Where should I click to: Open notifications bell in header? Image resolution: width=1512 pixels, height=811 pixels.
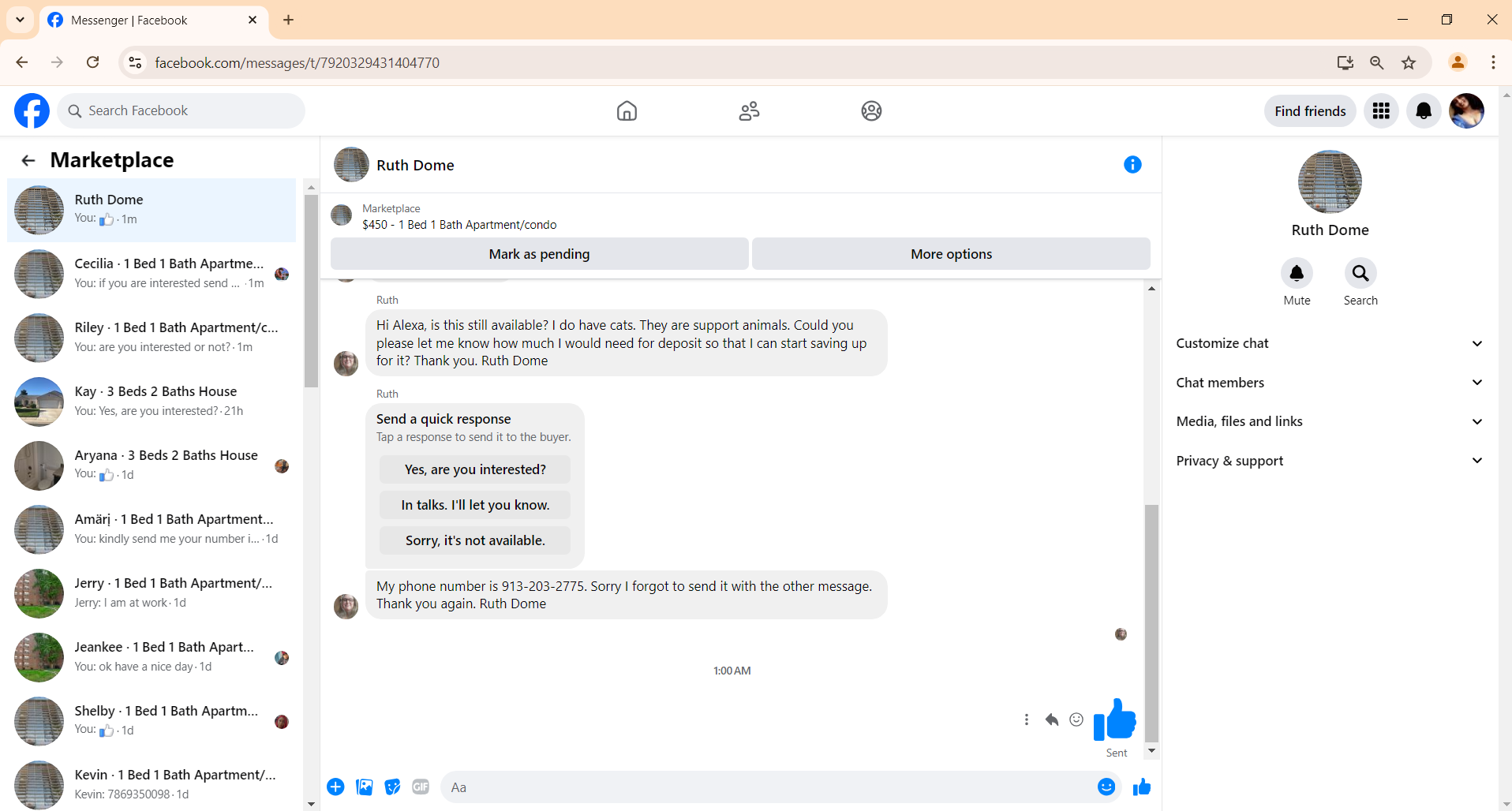1424,111
